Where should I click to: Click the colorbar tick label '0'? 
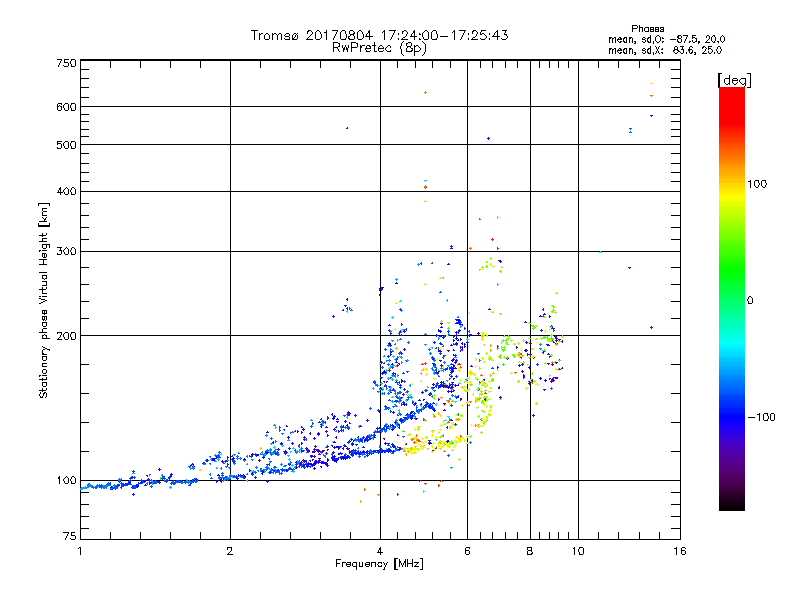click(750, 301)
